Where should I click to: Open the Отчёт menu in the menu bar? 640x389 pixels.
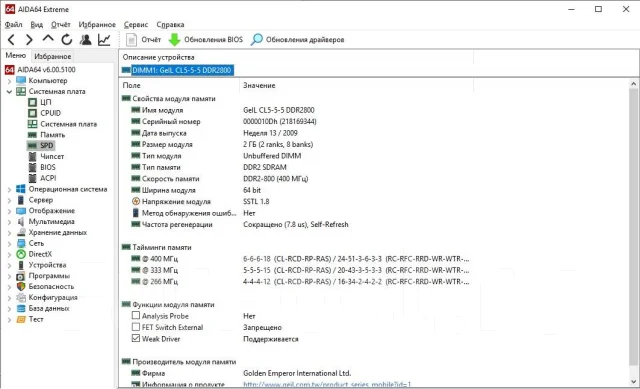(61, 24)
